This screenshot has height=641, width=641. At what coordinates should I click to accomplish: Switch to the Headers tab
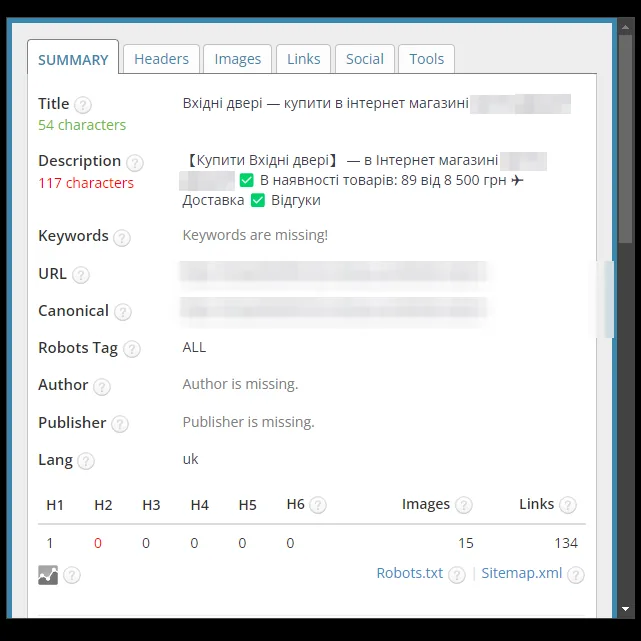click(161, 59)
